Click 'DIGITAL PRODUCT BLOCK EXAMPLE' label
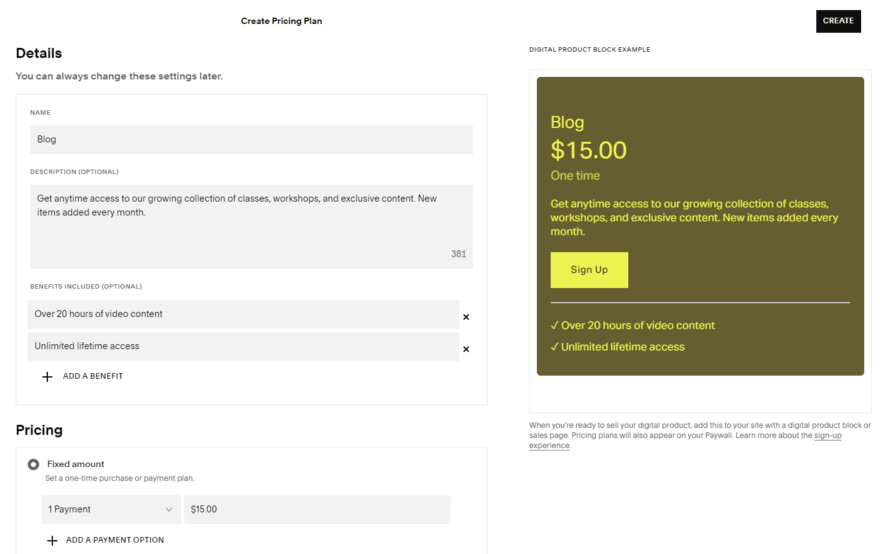This screenshot has width=880, height=554. (x=589, y=49)
